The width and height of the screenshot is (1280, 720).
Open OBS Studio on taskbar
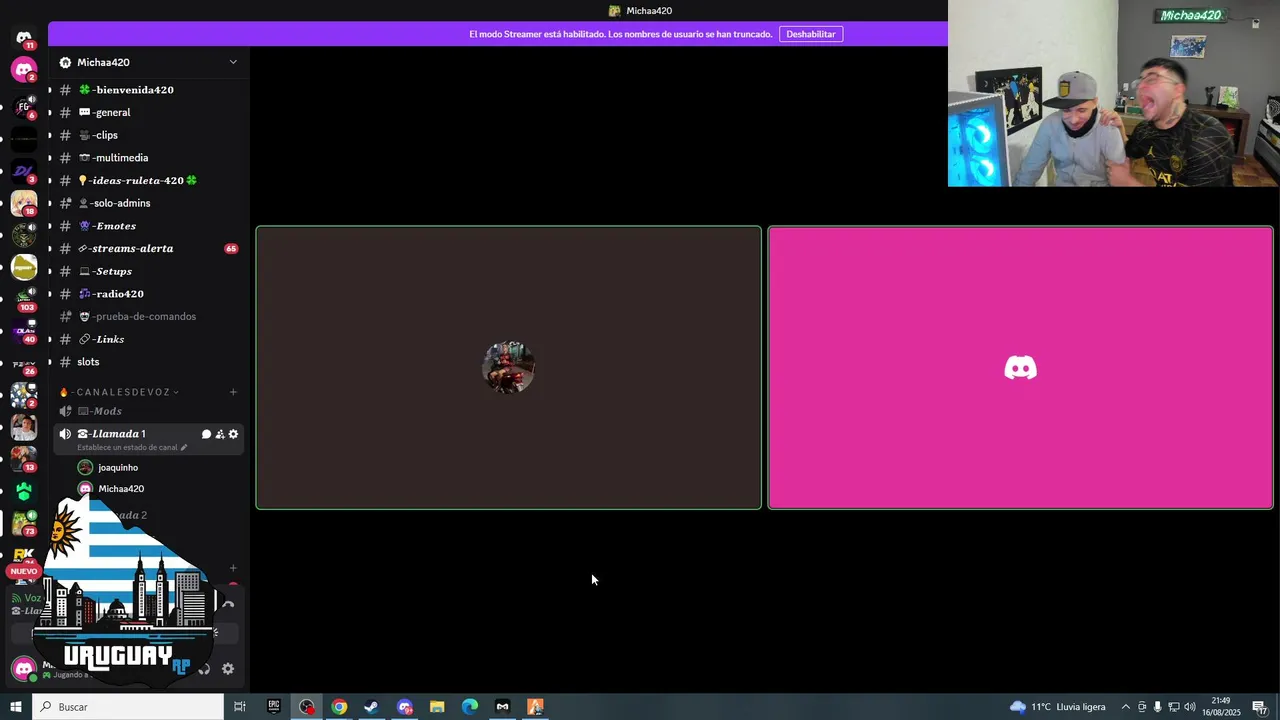pos(306,706)
